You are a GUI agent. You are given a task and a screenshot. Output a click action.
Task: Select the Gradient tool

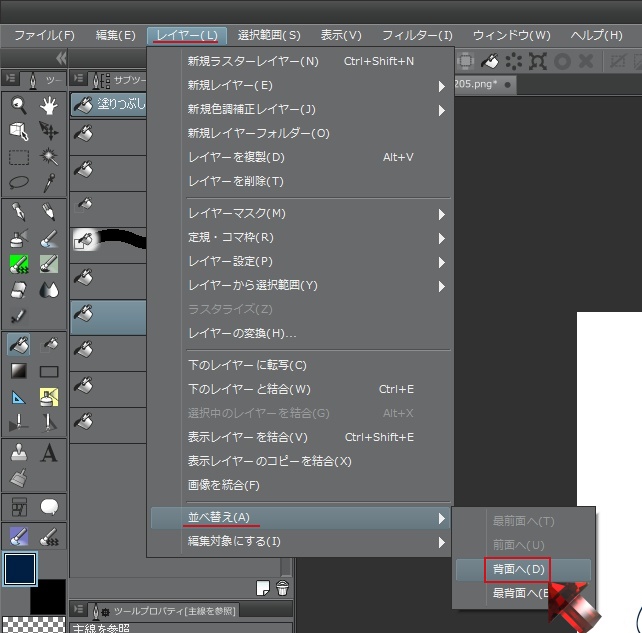pyautogui.click(x=19, y=371)
